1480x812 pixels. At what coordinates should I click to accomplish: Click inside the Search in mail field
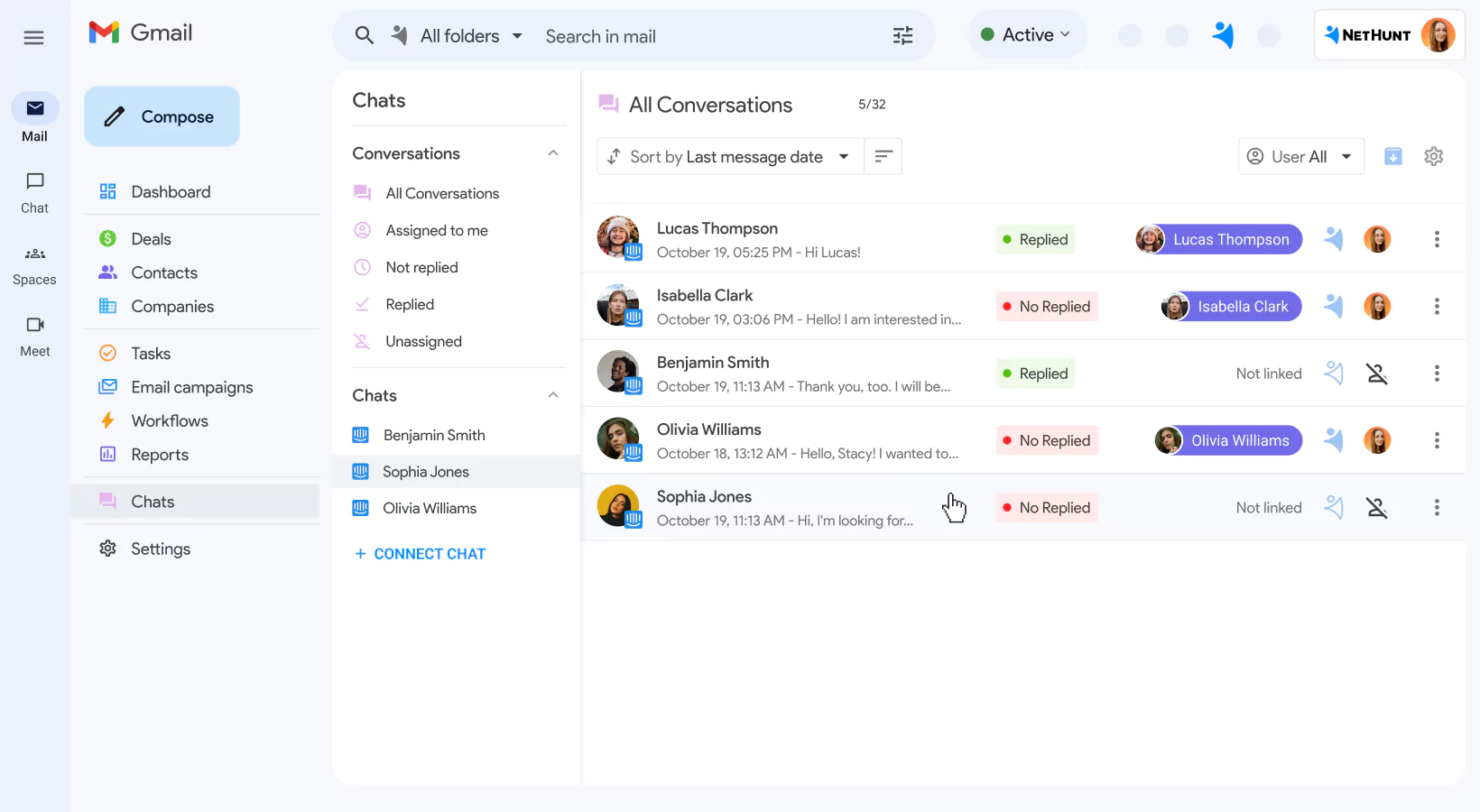pyautogui.click(x=632, y=35)
